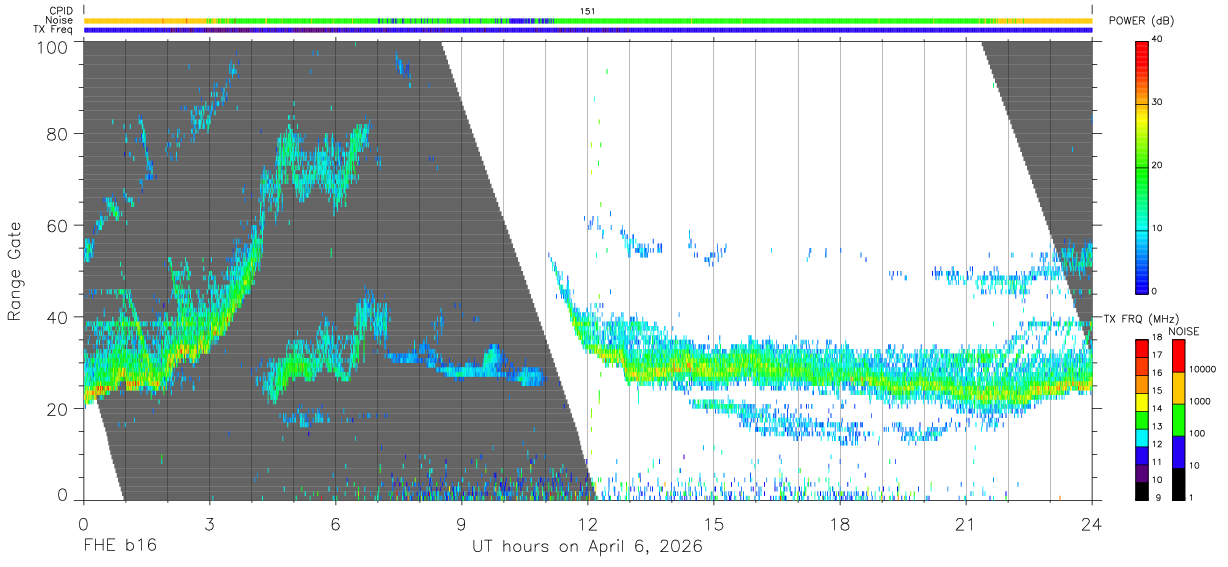Viewport: 1228px width, 567px height.
Task: Click UT hours axis tick 15
Action: pyautogui.click(x=714, y=524)
